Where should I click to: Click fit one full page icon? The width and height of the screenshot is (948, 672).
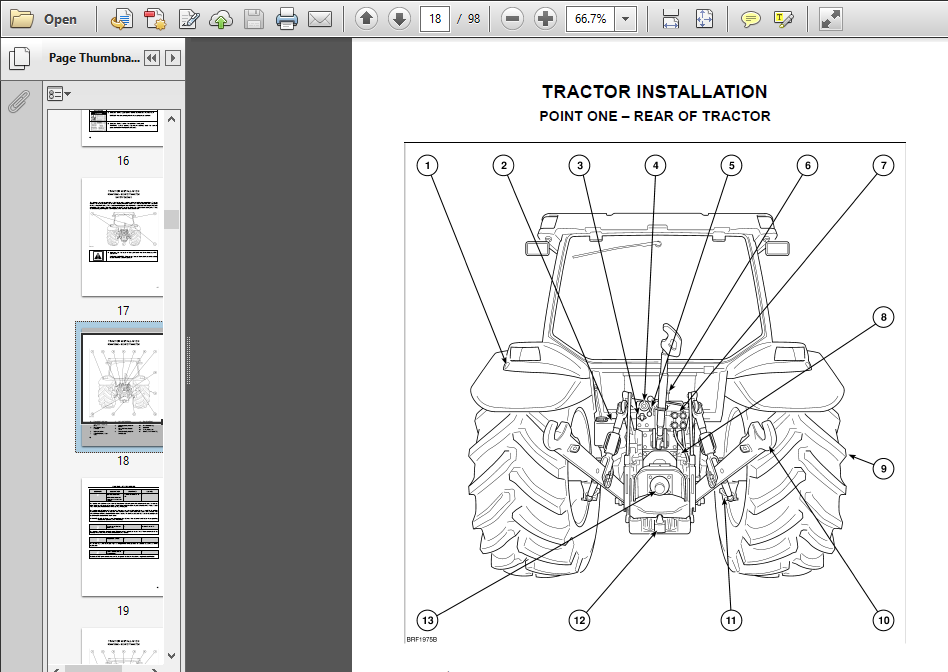pos(704,19)
